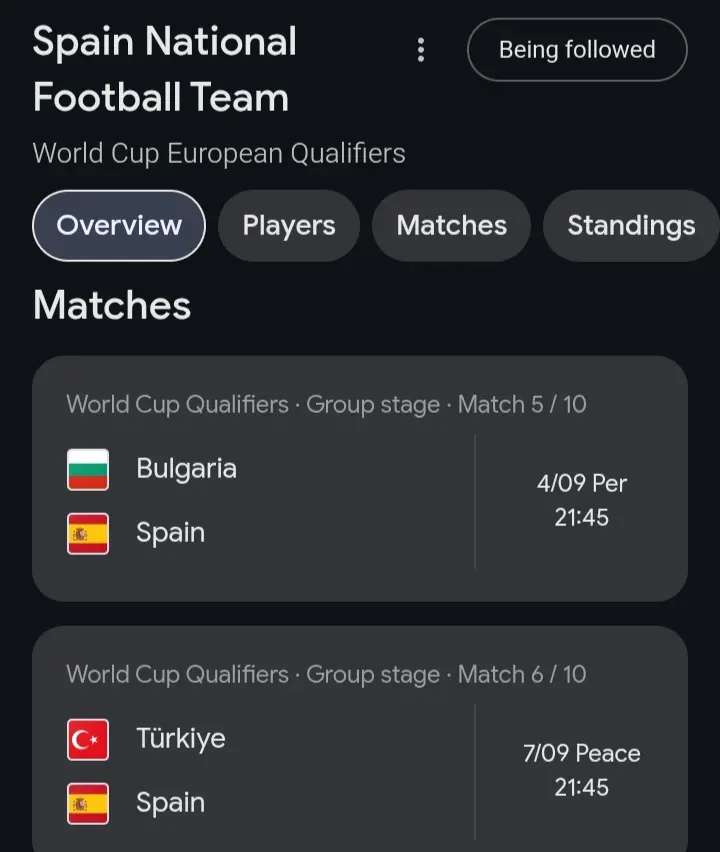
Task: Tap World Cup European Qualifiers subtitle
Action: tap(219, 153)
